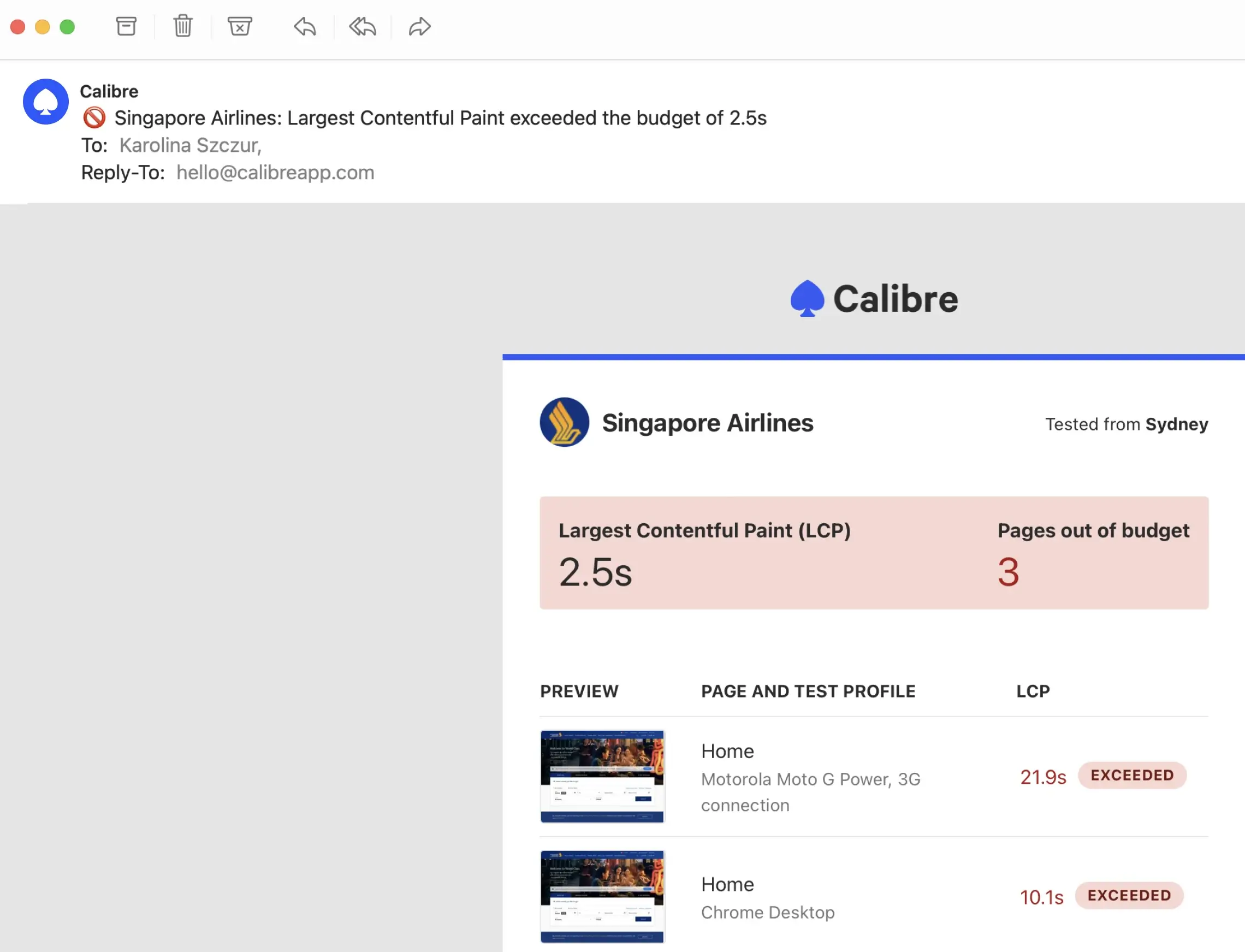
Task: Click the green fullscreen window button
Action: (x=67, y=27)
